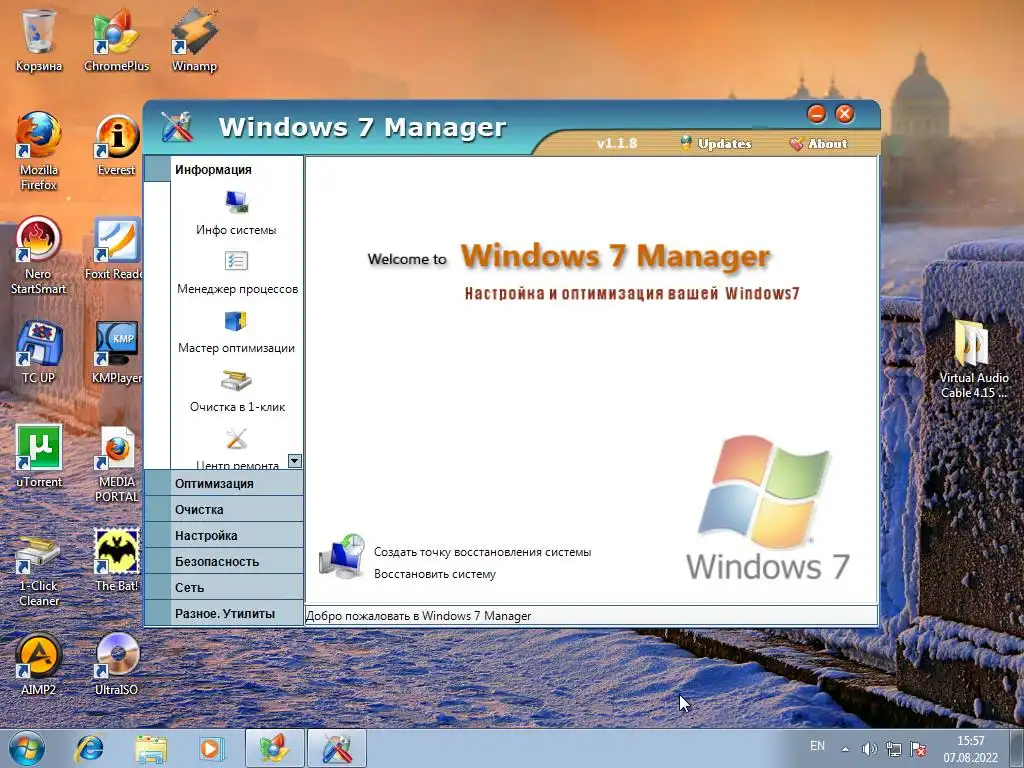Open Мастер оптимизации icon
Viewport: 1024px width, 768px height.
[236, 321]
